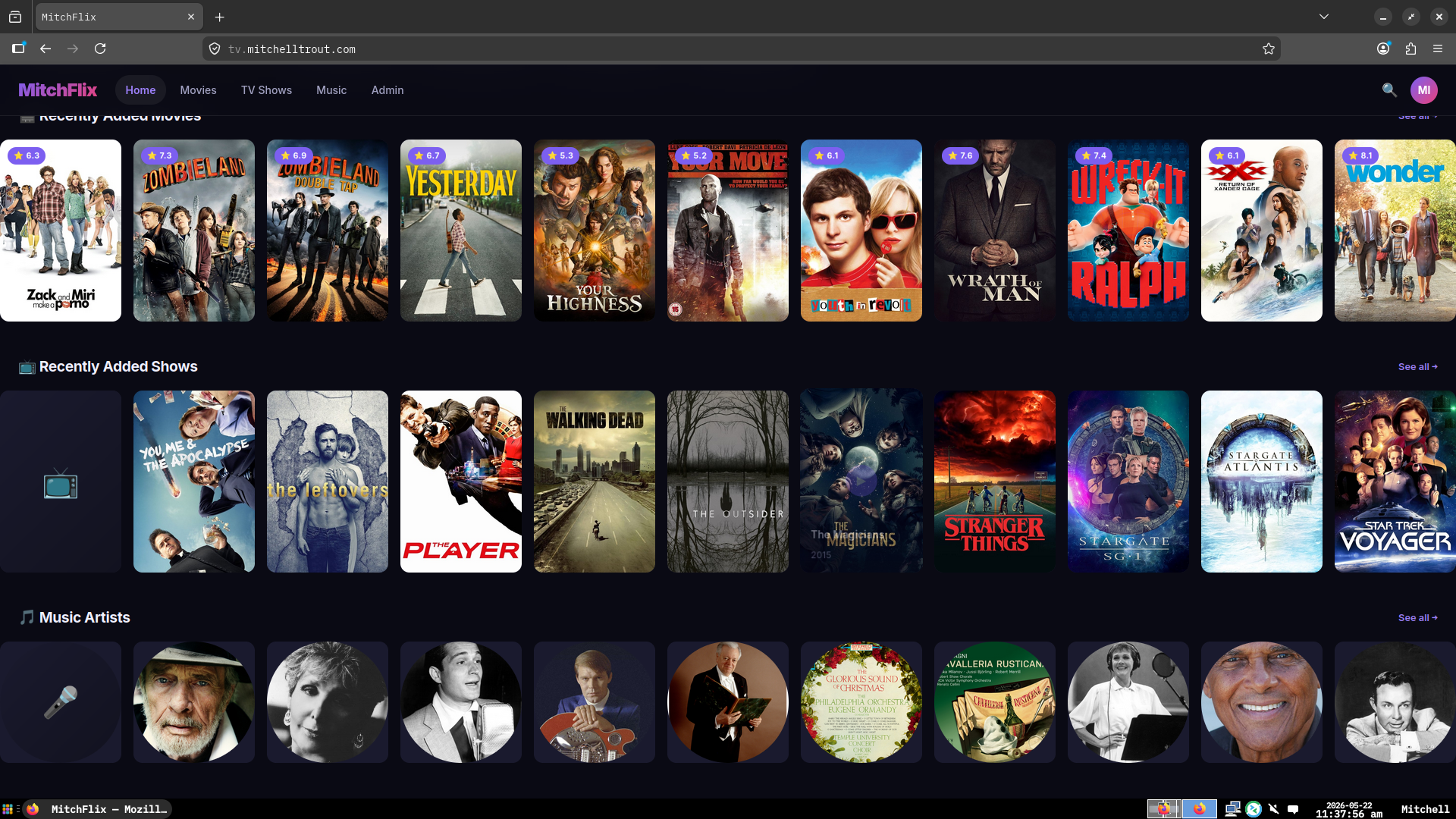1456x819 pixels.
Task: Open Wreck-It Ralph movie poster
Action: pos(1128,231)
